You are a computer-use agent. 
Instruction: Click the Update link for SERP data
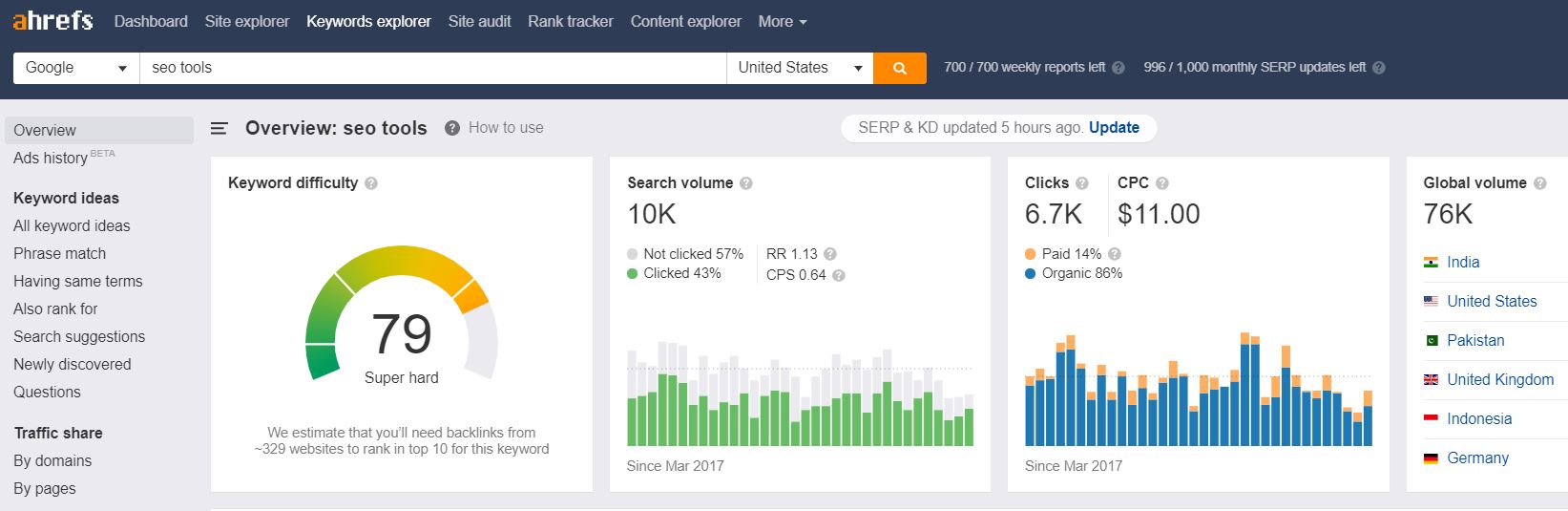coord(1114,128)
